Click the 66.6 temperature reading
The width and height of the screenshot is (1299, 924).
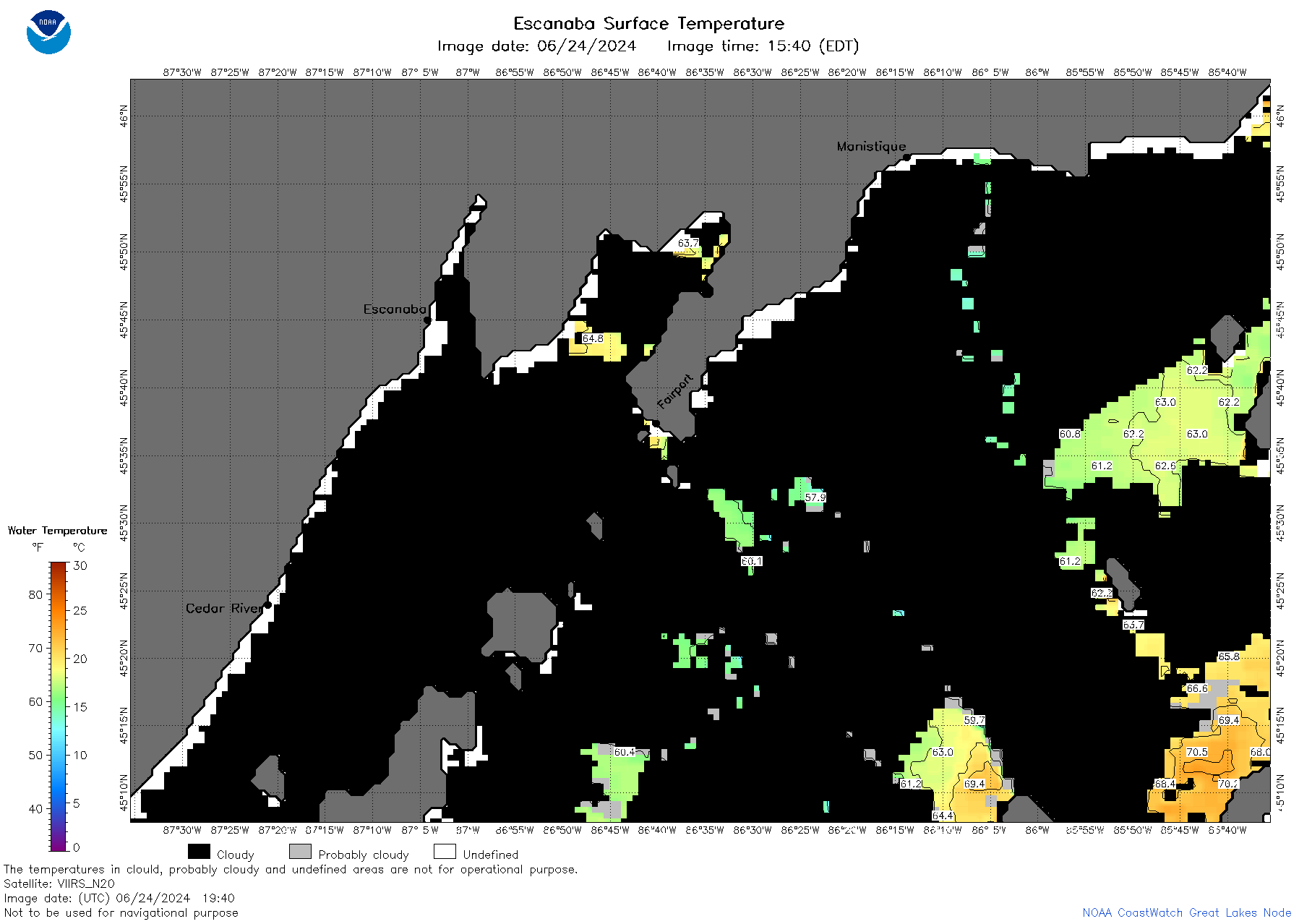1197,688
